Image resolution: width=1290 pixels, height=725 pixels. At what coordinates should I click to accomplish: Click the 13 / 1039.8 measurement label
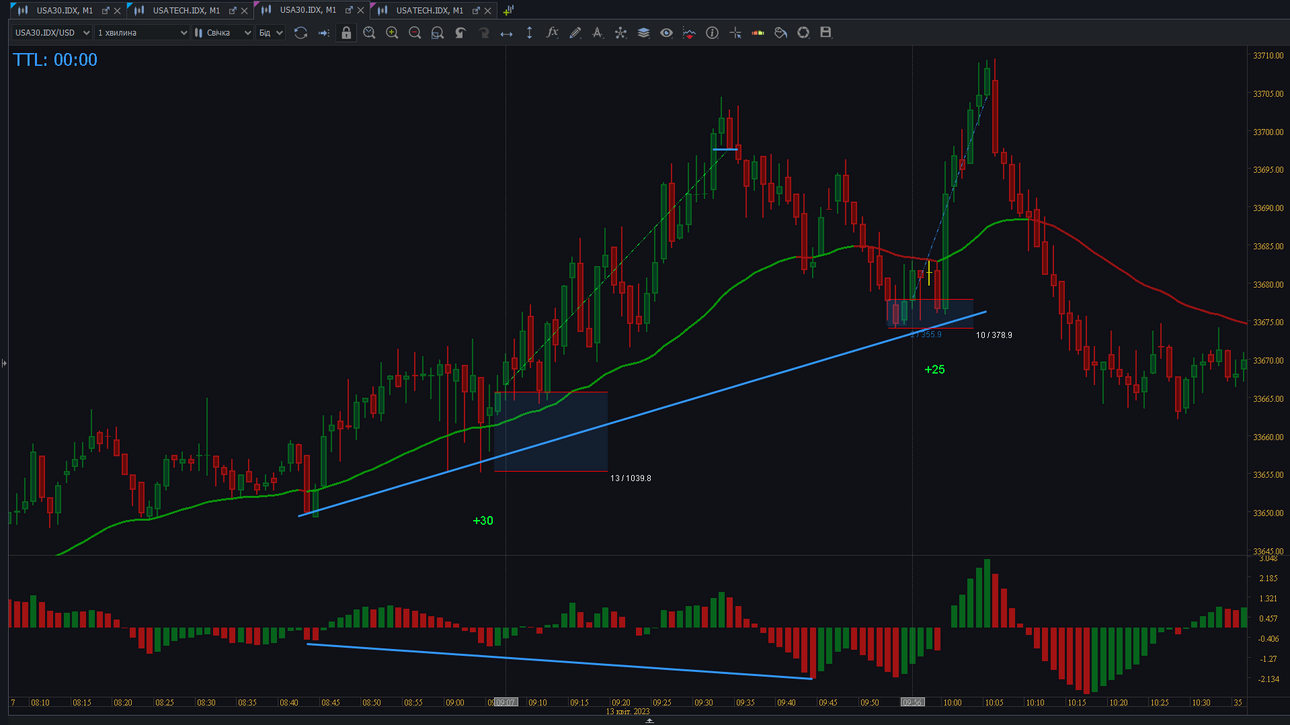[631, 479]
